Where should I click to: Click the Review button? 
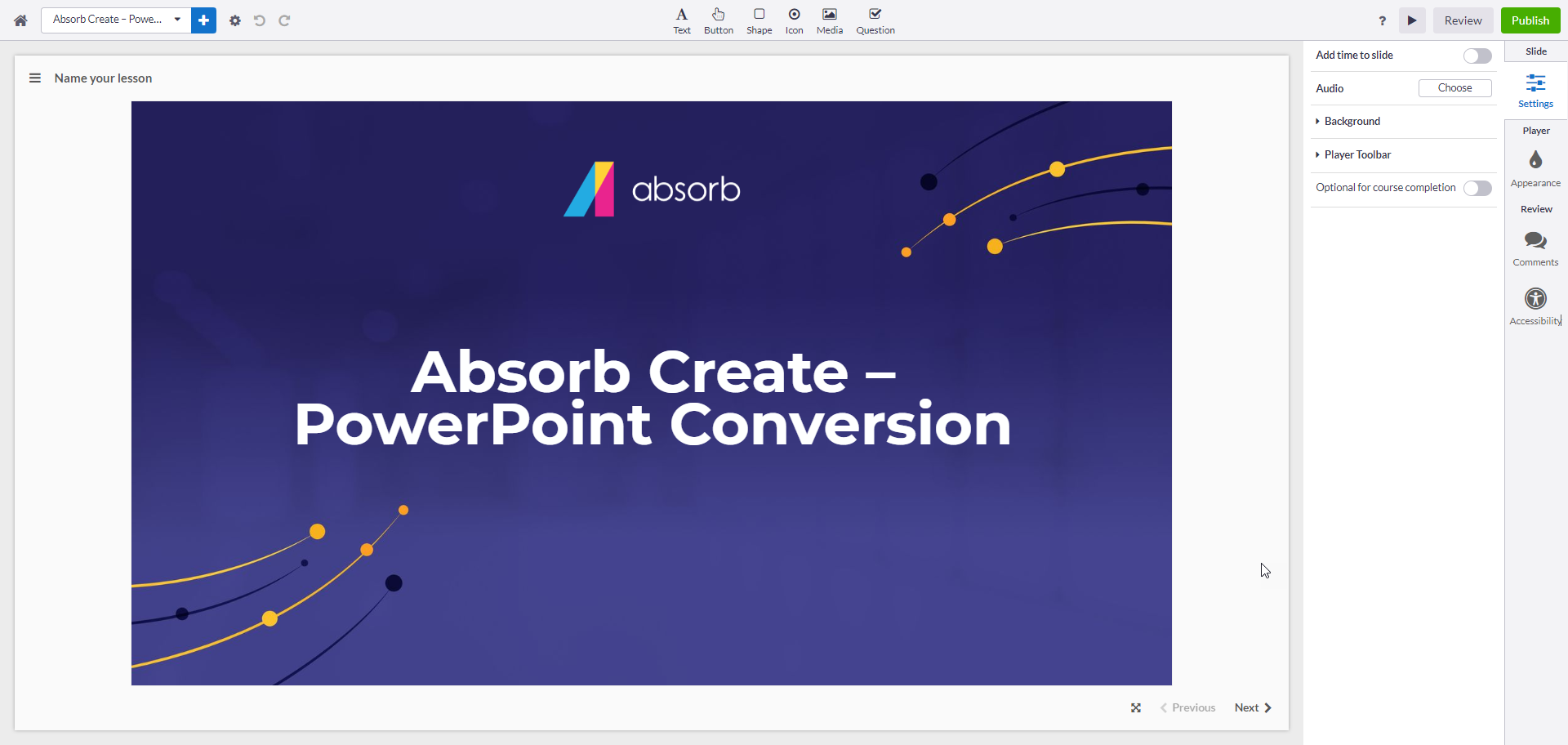[1463, 20]
